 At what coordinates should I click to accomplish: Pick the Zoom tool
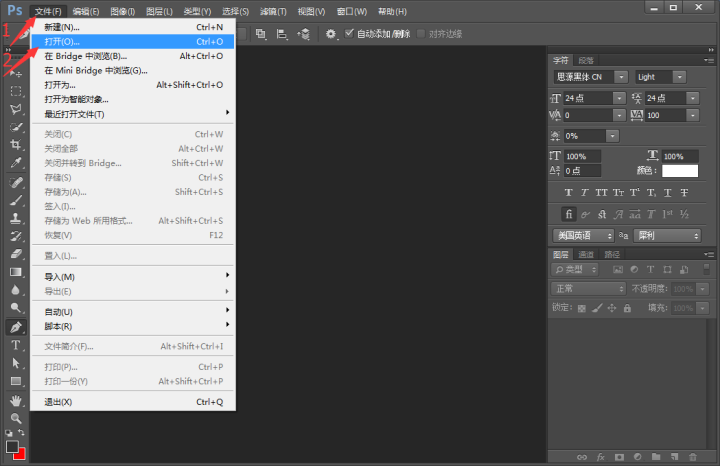coord(16,418)
